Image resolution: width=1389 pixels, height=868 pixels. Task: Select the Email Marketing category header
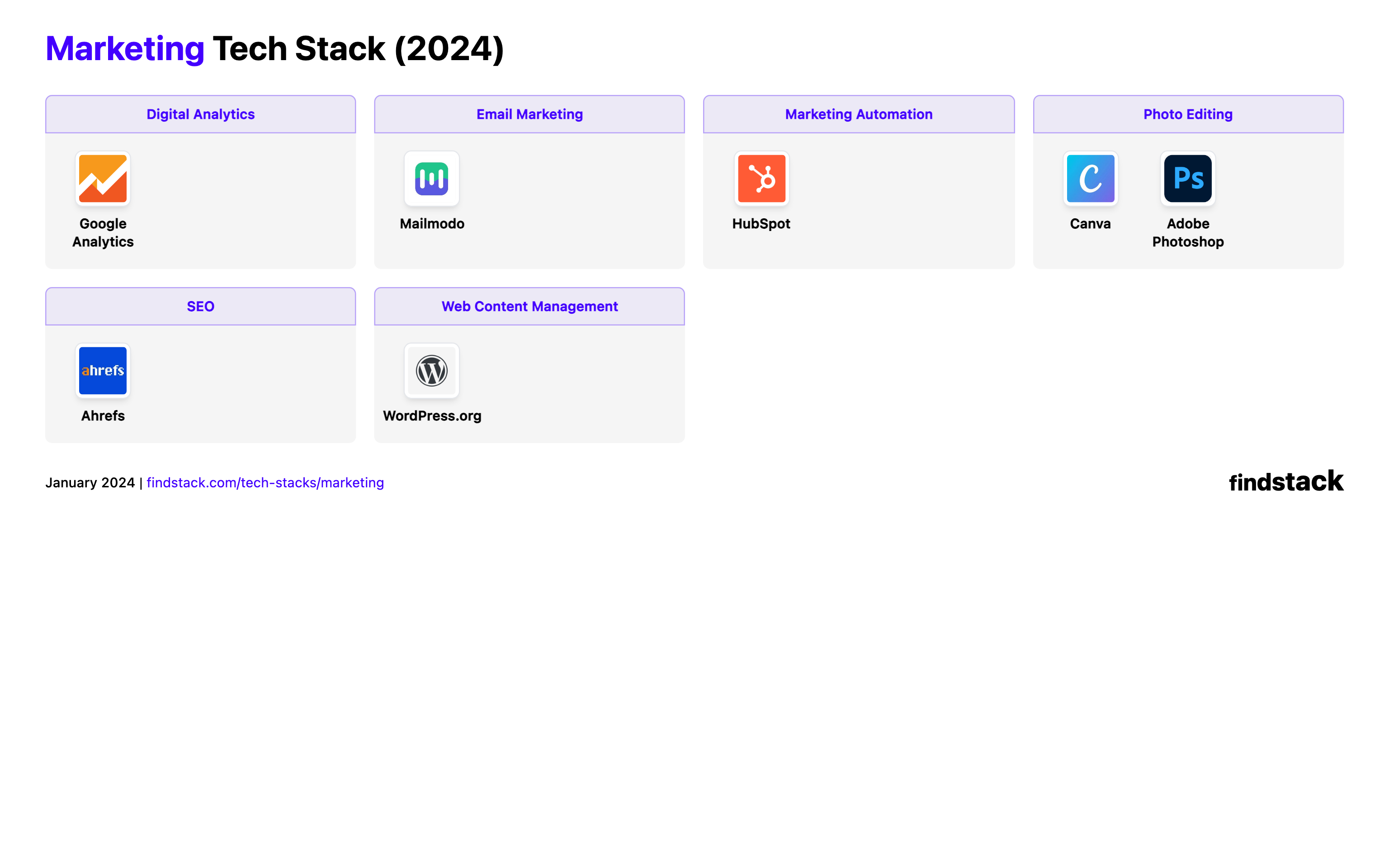pos(529,114)
